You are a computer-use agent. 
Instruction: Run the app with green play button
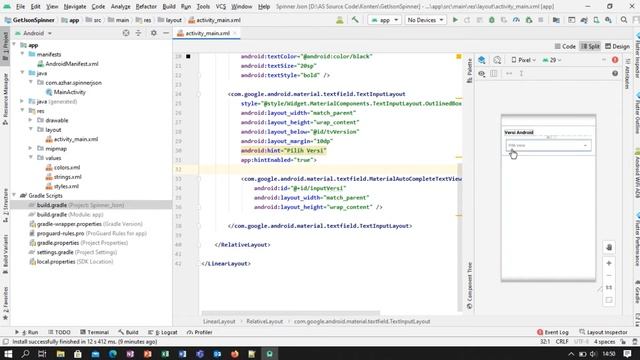[x=455, y=20]
